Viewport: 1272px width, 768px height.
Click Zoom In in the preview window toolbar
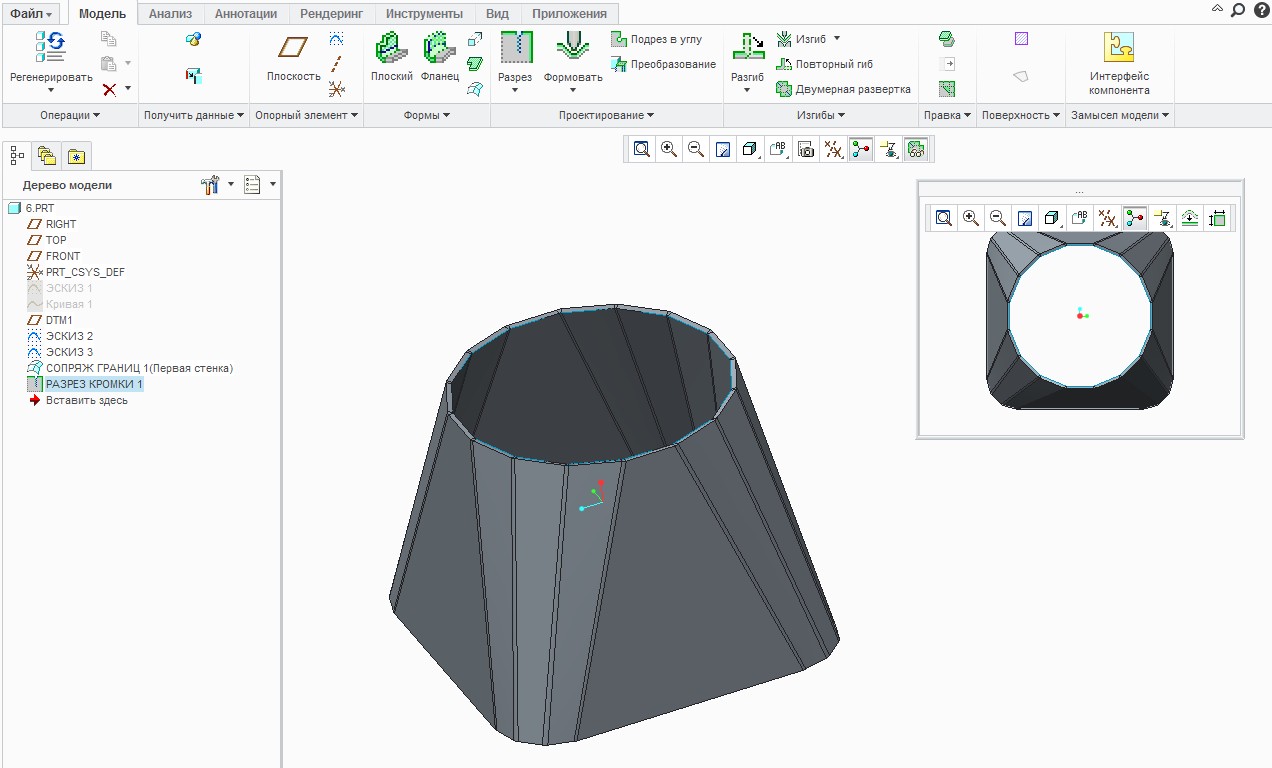[x=970, y=218]
